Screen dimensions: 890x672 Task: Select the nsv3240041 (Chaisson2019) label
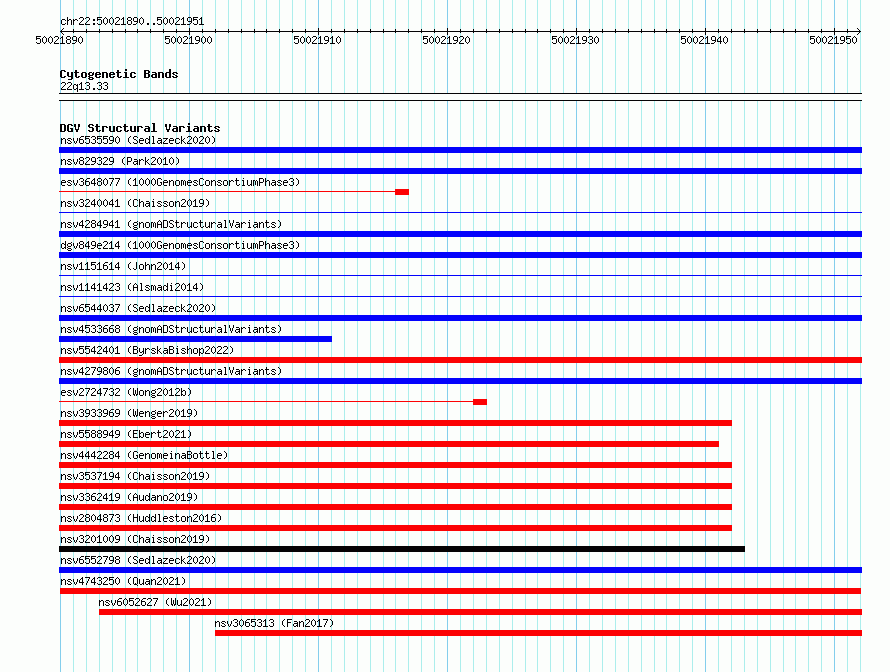click(x=135, y=203)
